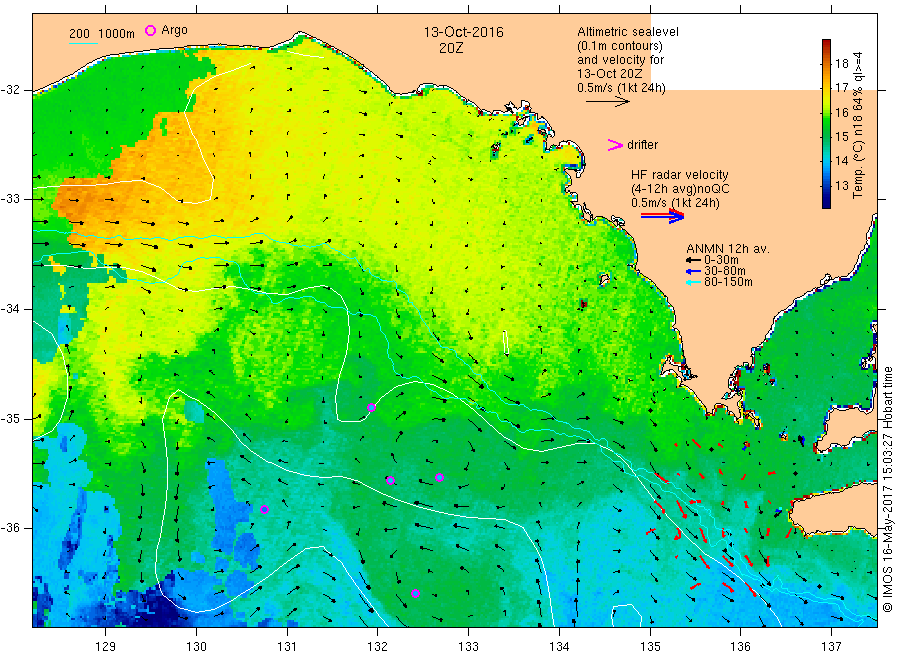900x660 pixels.
Task: Click the HF radar red-blue velocity arrow
Action: (662, 216)
